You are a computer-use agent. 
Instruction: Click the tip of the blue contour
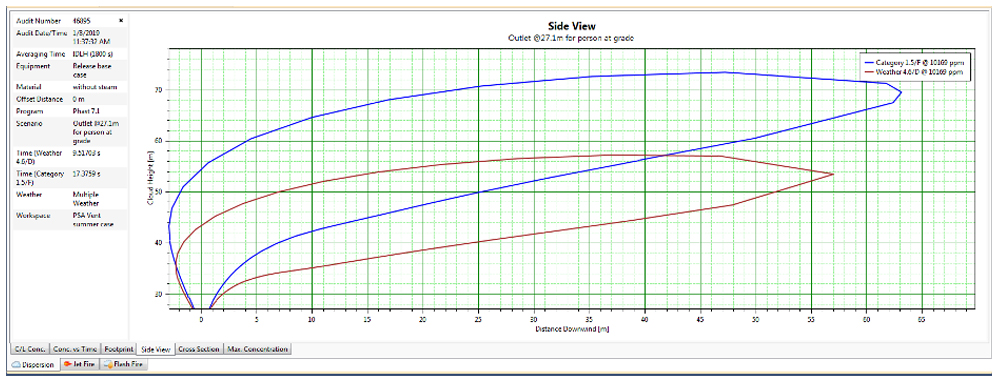(901, 92)
